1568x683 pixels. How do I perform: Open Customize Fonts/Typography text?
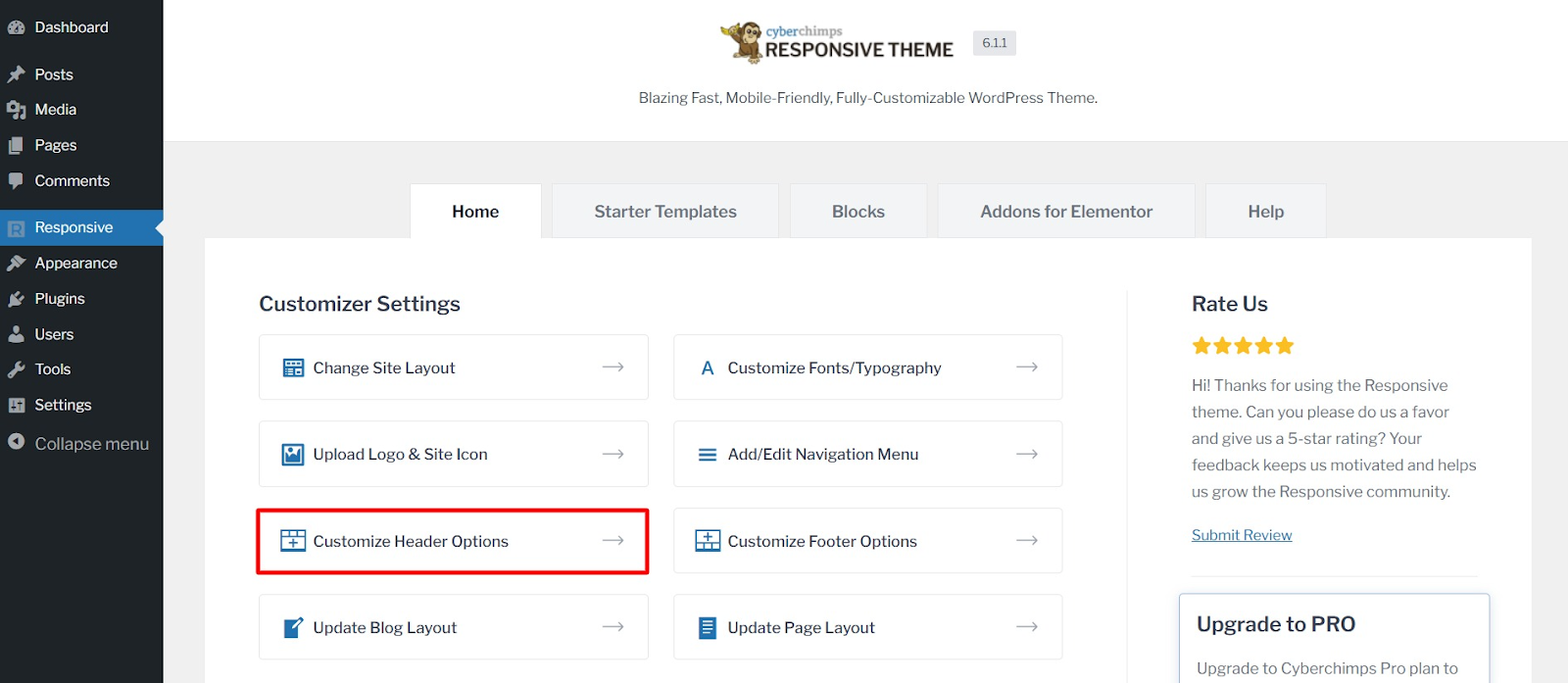(x=834, y=368)
